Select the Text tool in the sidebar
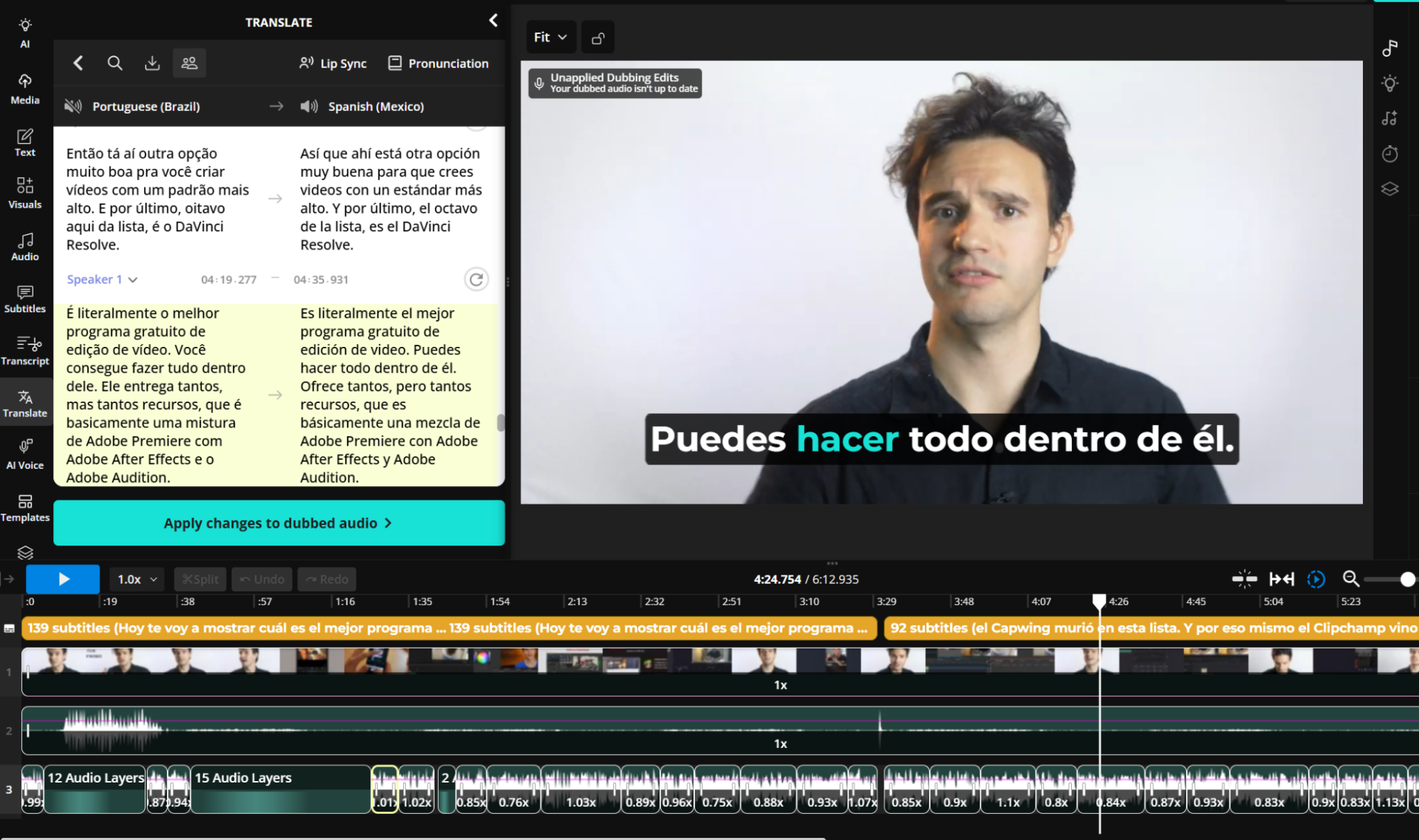The image size is (1419, 840). point(25,142)
